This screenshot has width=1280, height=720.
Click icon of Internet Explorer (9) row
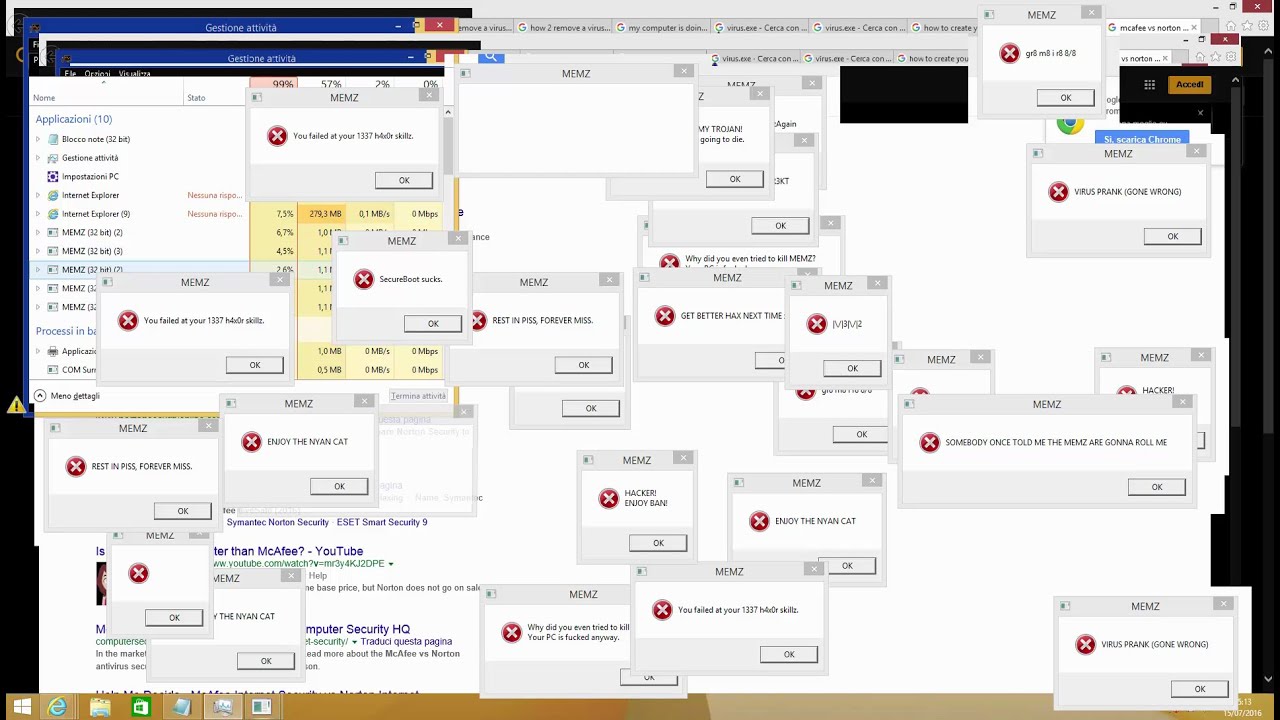(52, 214)
